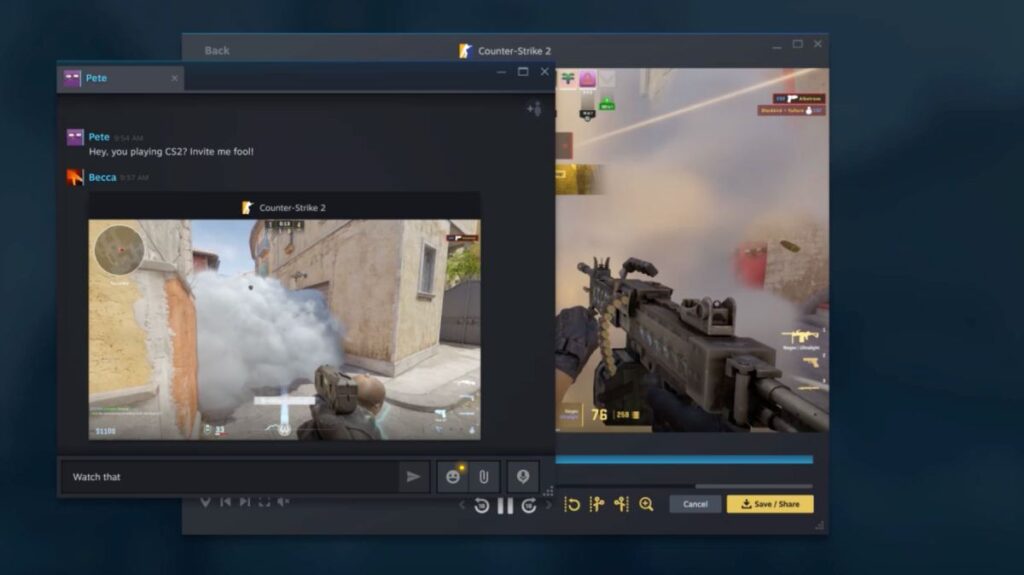Minimize the chat window
Image resolution: width=1024 pixels, height=575 pixels.
pyautogui.click(x=502, y=72)
